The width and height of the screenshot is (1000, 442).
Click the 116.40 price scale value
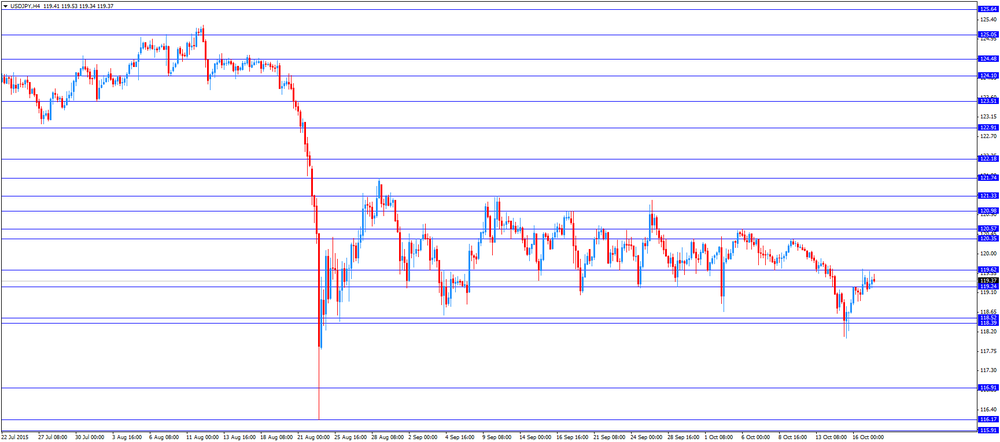click(988, 409)
